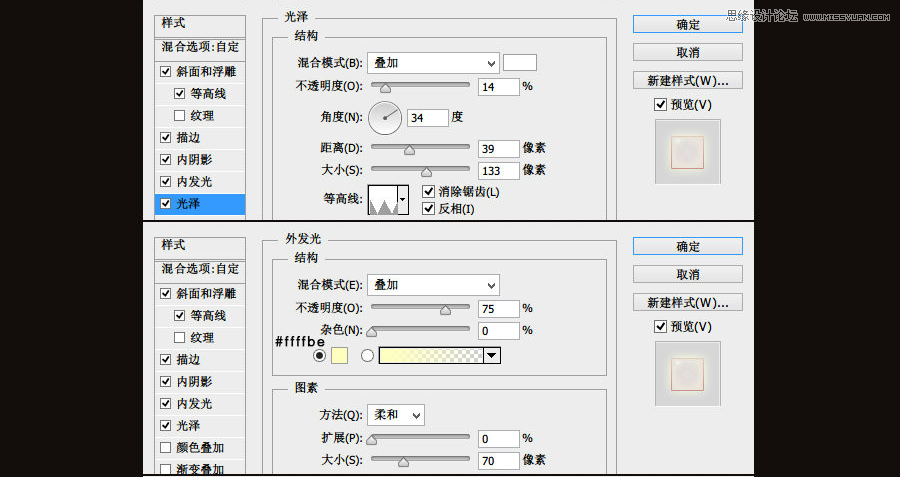
Task: Open 混合模式 dropdown in the 外发光 panel
Action: coord(432,285)
